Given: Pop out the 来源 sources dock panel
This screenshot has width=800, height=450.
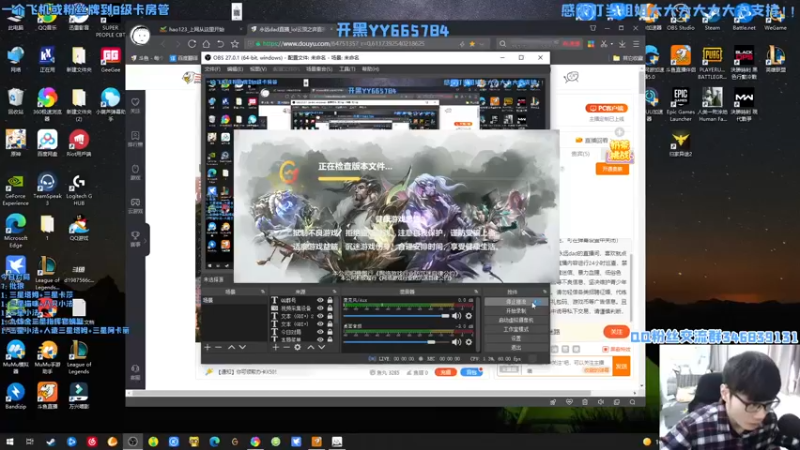Looking at the screenshot, I should [x=335, y=292].
